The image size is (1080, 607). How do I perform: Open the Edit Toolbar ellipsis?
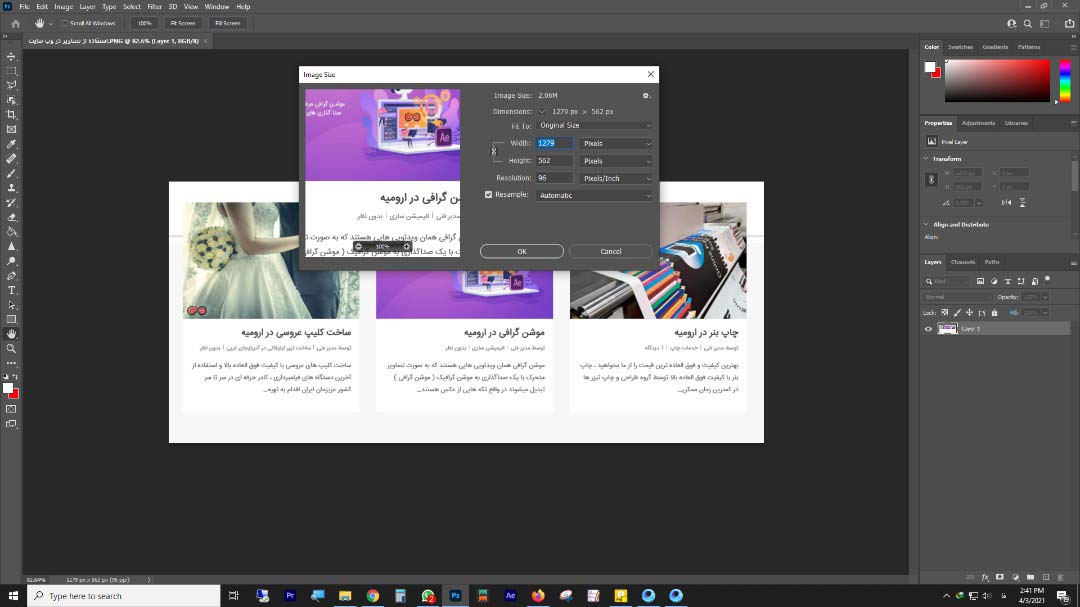pyautogui.click(x=11, y=362)
